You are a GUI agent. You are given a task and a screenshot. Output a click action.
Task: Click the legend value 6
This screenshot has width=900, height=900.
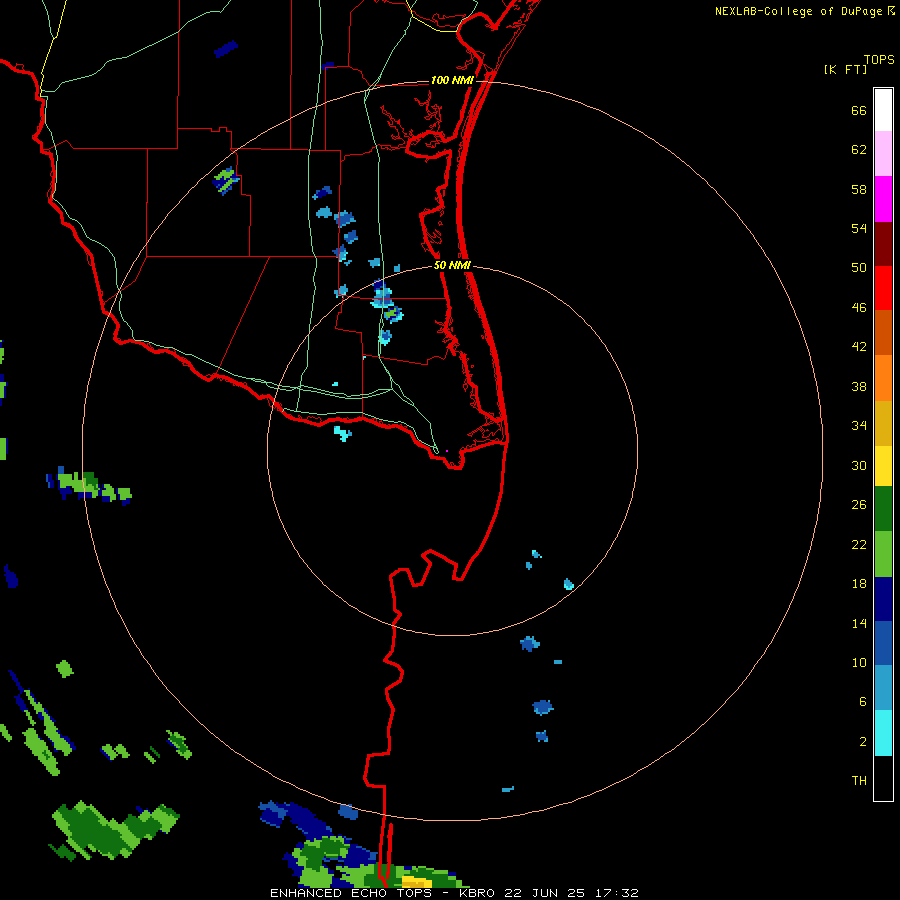point(863,701)
